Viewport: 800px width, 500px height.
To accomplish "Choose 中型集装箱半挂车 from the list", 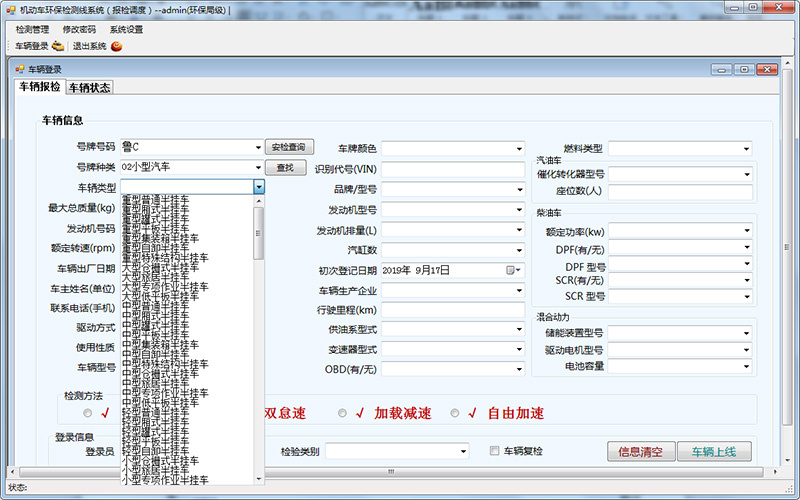I will [x=160, y=345].
